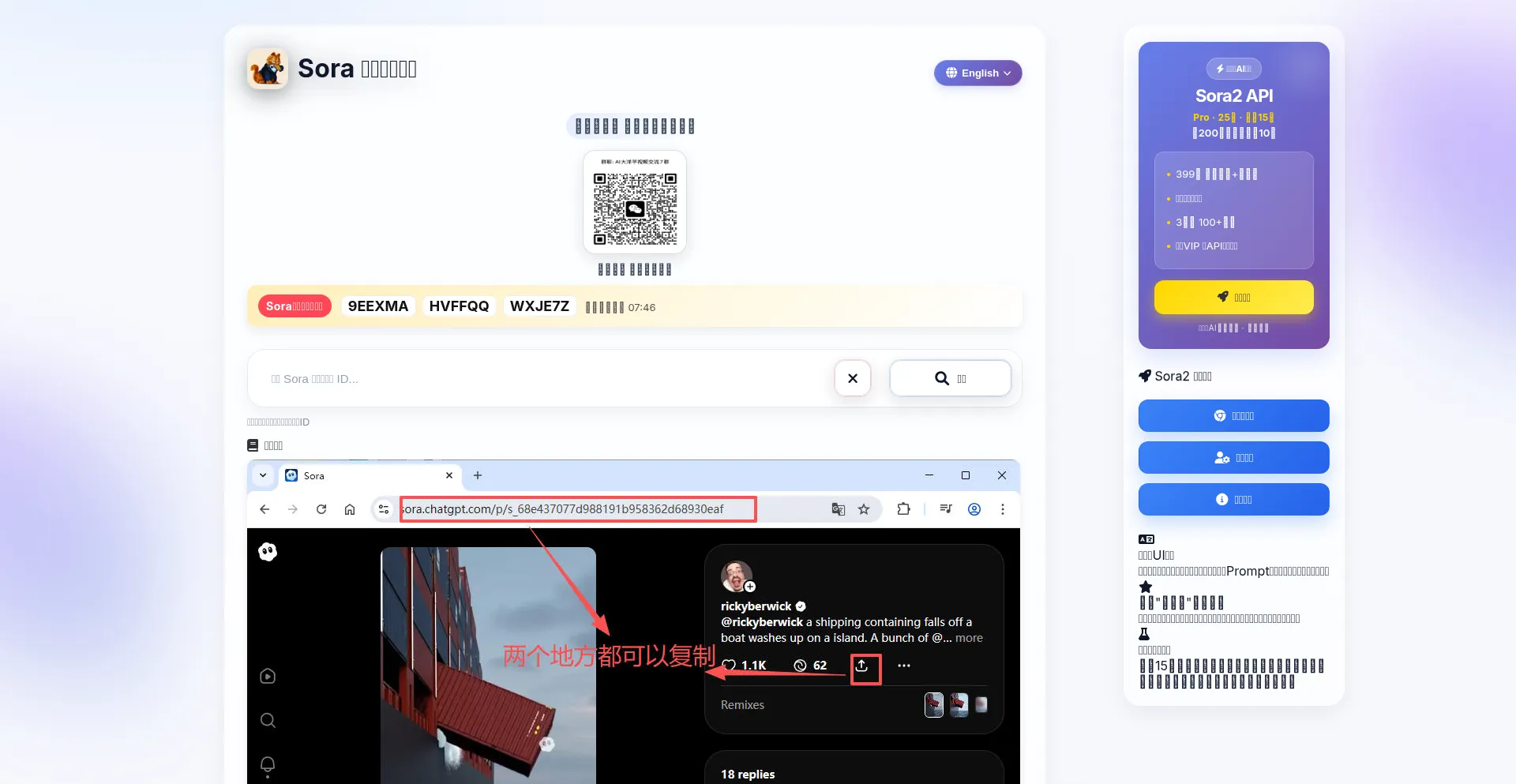Focus the Sora link ID input field
This screenshot has height=784, width=1516.
tap(545, 379)
